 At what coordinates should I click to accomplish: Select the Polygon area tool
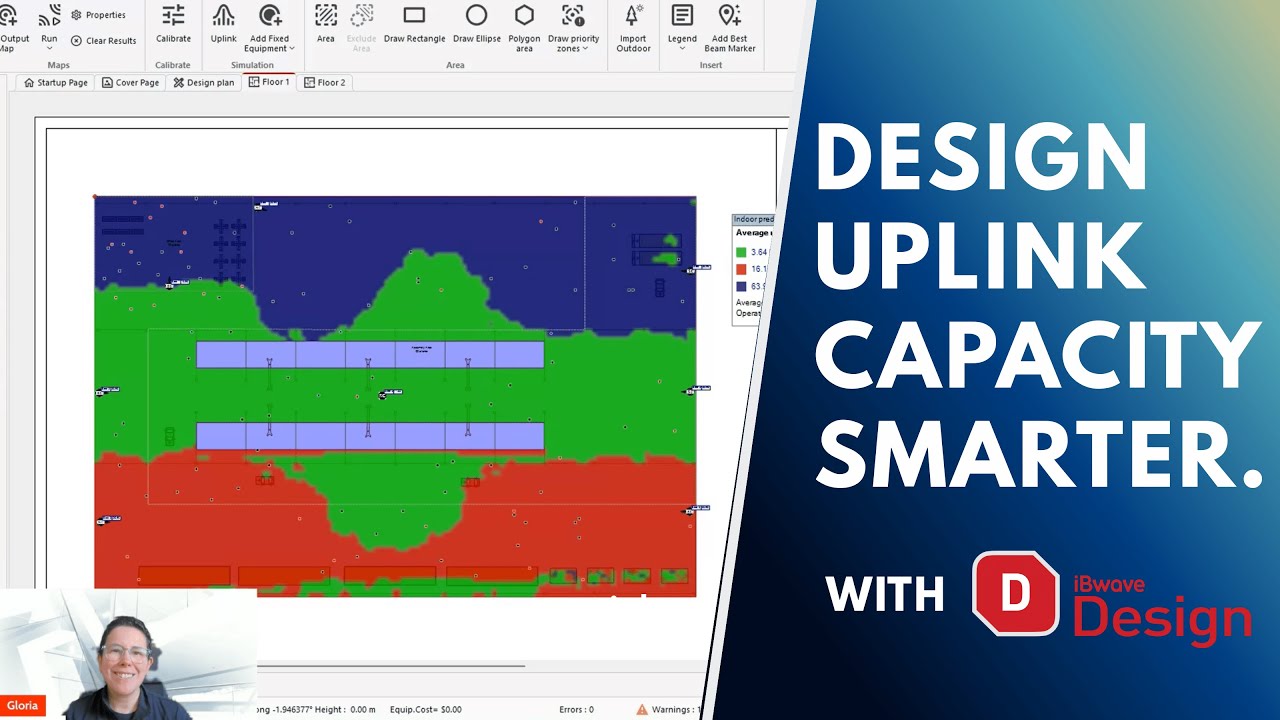pyautogui.click(x=524, y=27)
